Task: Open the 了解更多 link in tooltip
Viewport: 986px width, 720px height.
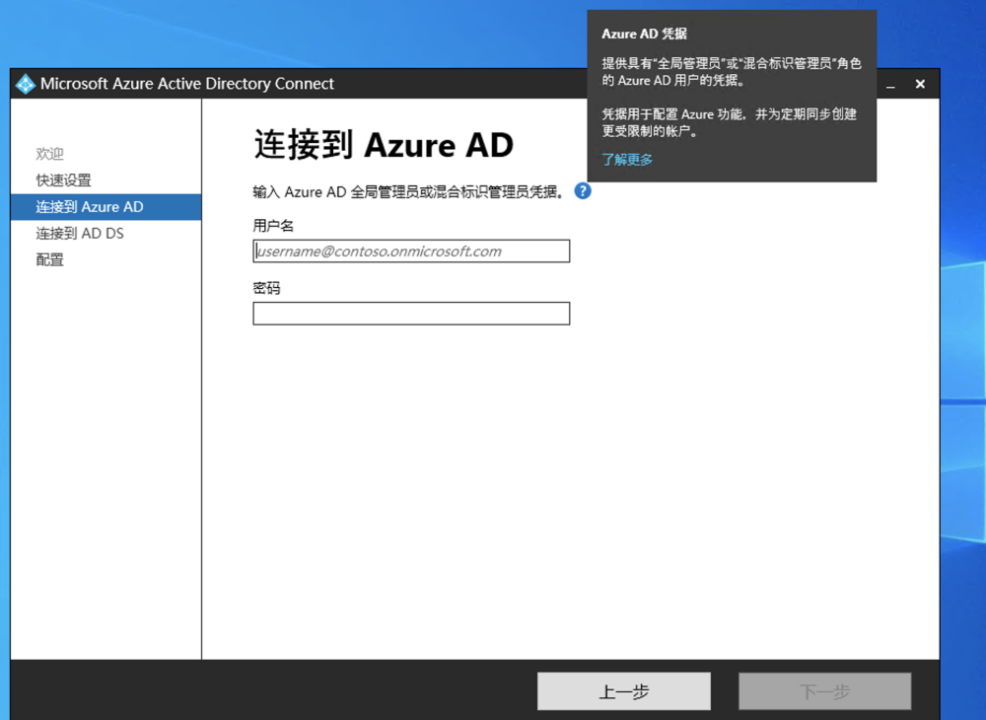Action: (627, 159)
